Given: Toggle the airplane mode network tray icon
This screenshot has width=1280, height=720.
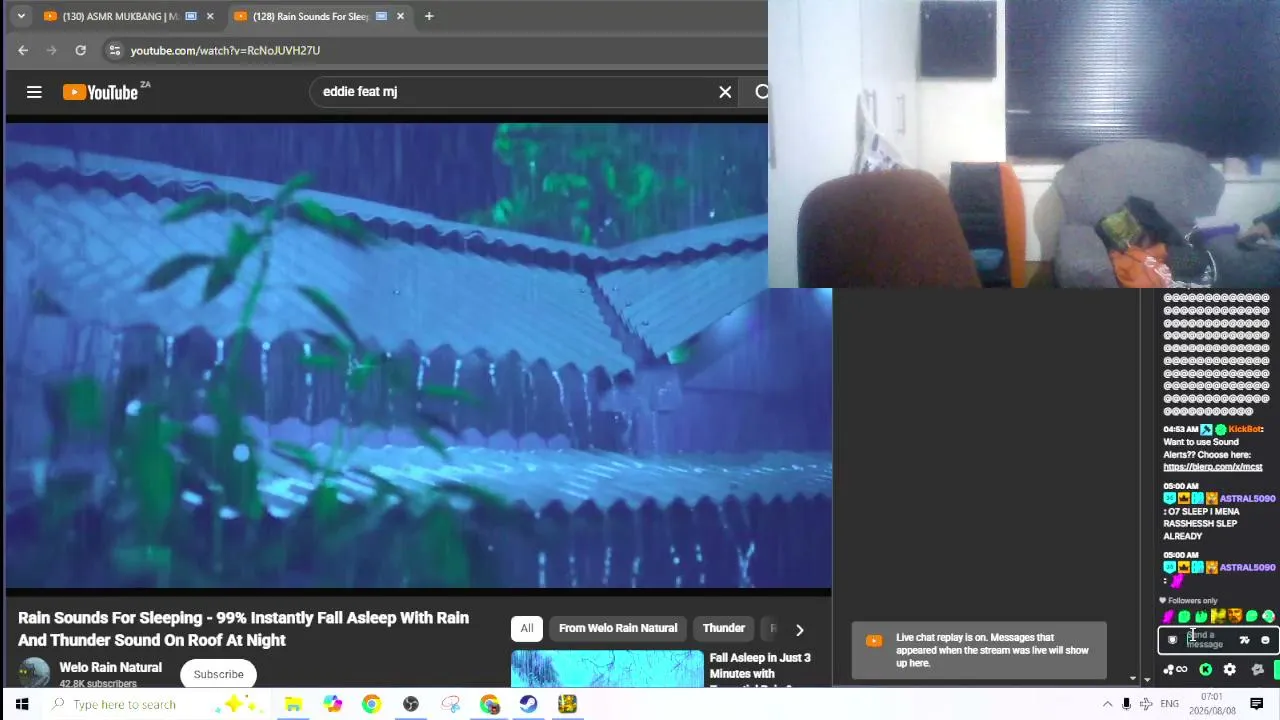Looking at the screenshot, I should pos(1146,704).
